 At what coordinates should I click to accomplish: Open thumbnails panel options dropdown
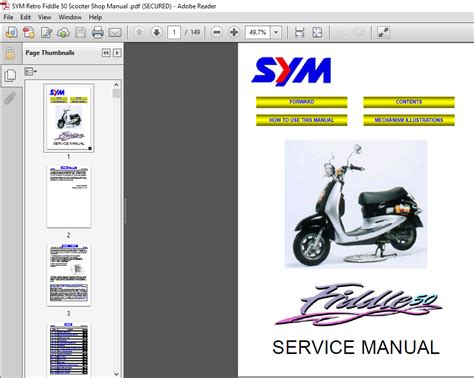pos(30,72)
